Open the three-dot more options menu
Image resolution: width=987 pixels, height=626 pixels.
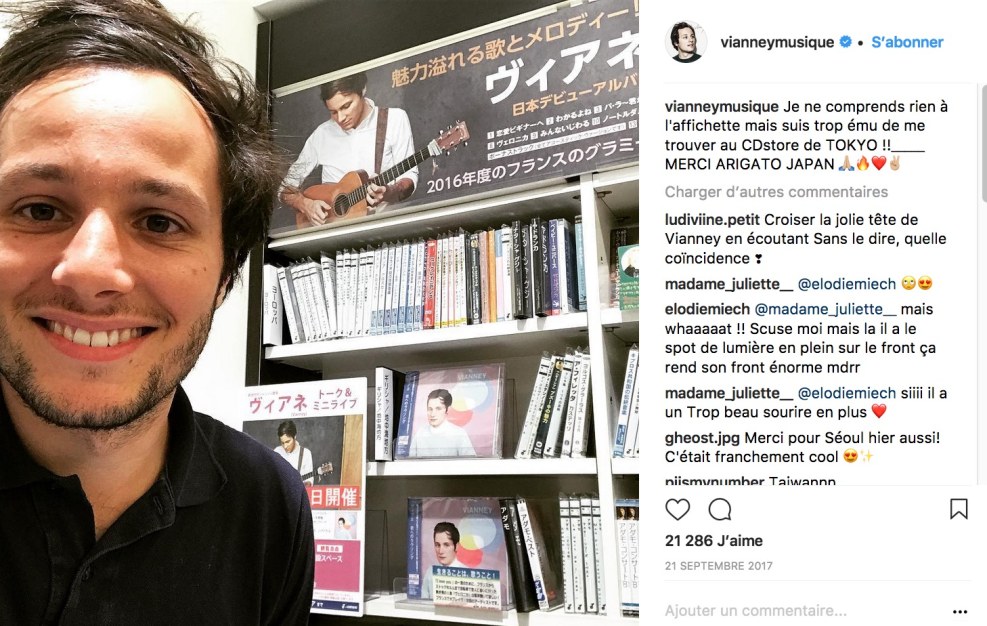pos(959,612)
